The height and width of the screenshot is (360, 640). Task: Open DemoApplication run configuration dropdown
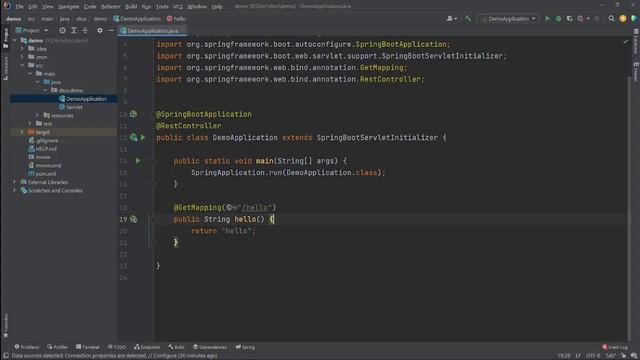tap(508, 19)
